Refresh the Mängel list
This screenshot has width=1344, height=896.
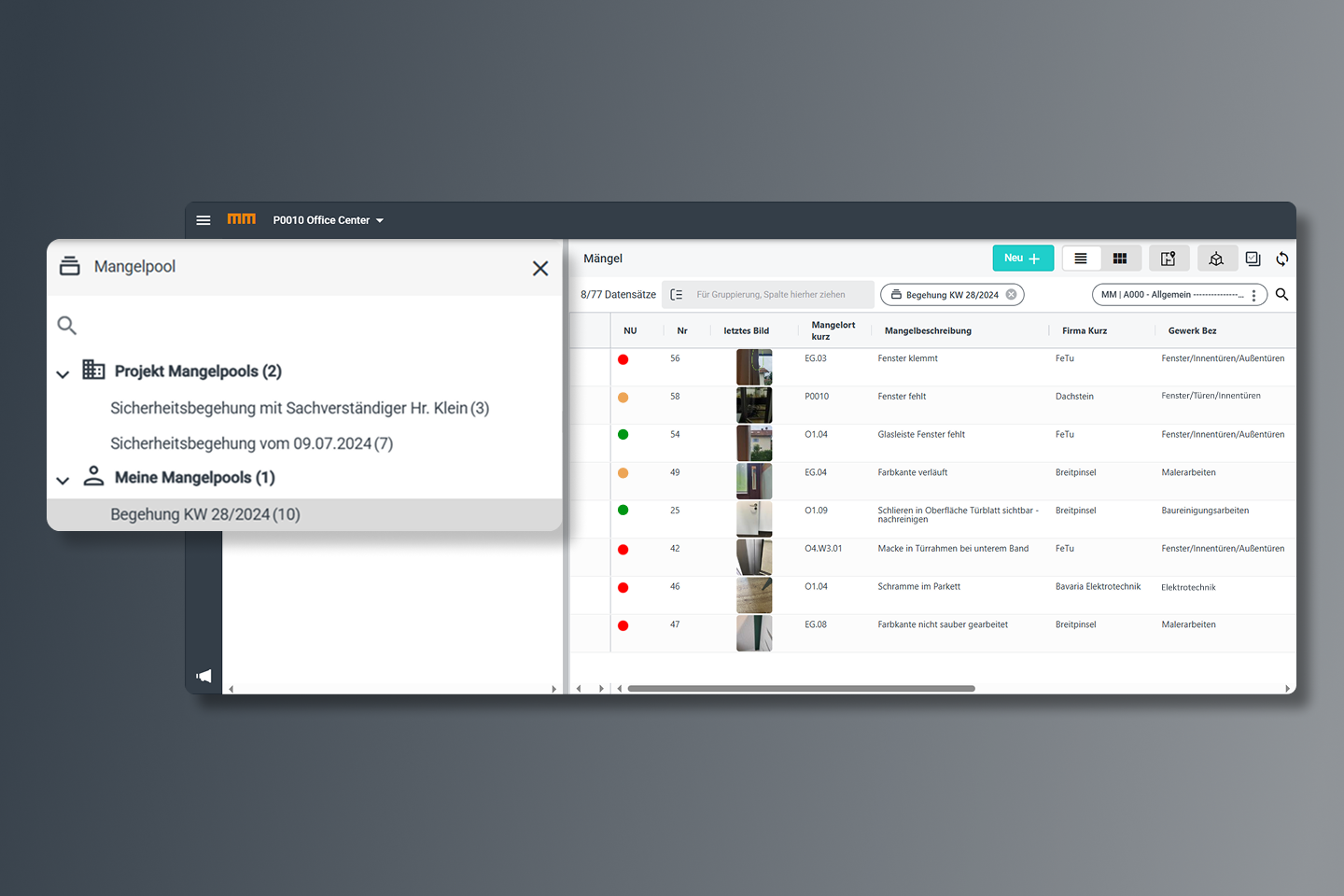pos(1282,259)
